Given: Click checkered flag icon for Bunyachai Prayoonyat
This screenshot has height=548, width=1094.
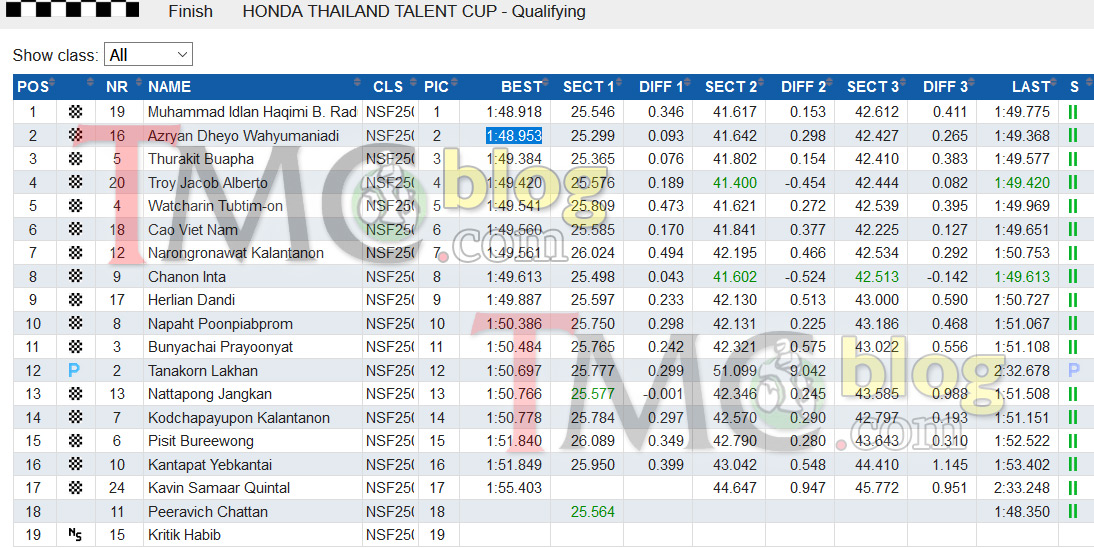Looking at the screenshot, I should [x=75, y=347].
